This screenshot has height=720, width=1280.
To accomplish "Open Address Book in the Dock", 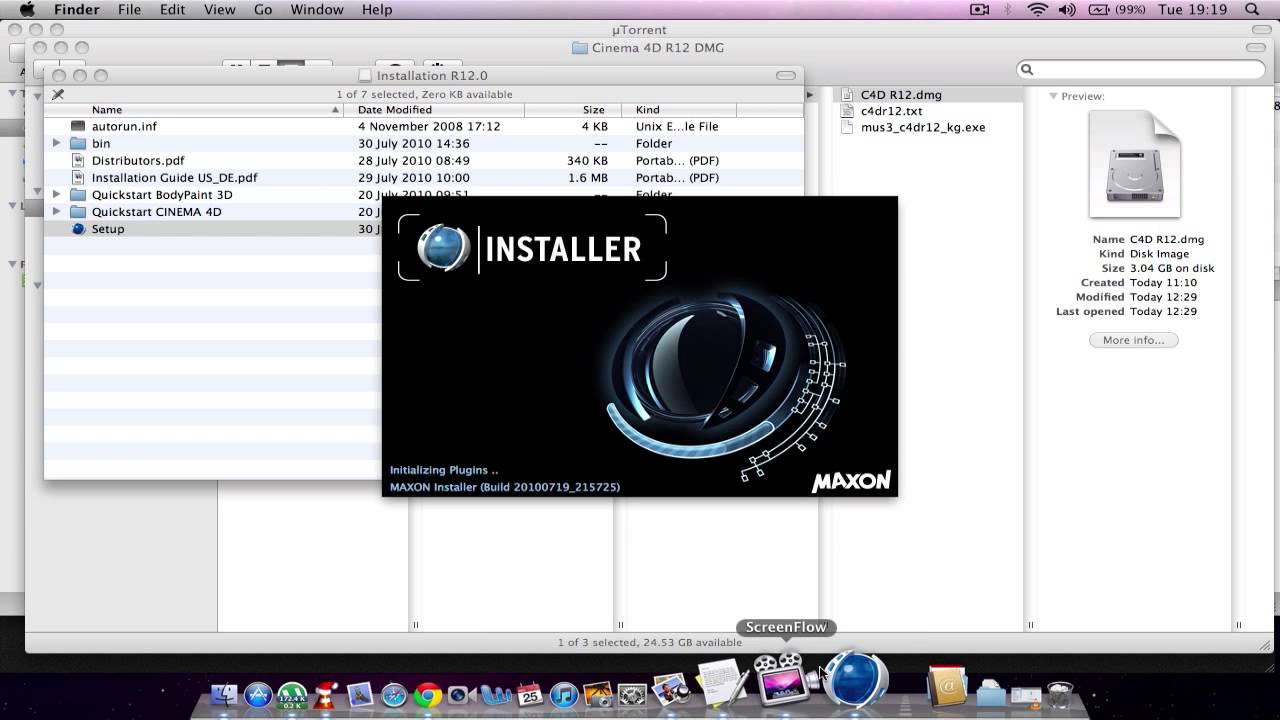I will tap(946, 685).
